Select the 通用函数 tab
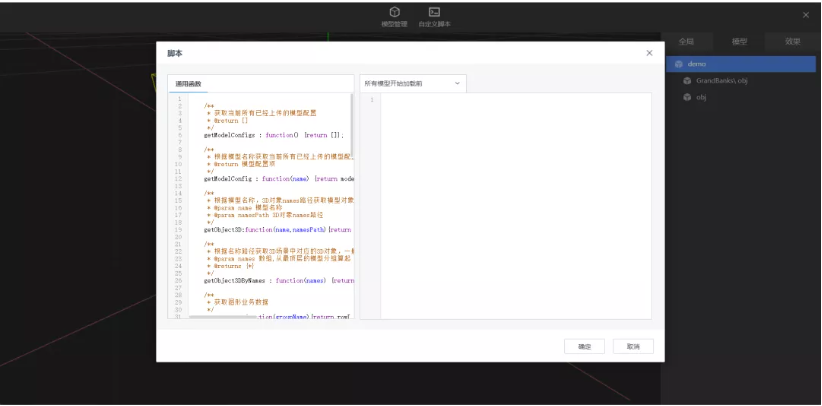 (188, 84)
